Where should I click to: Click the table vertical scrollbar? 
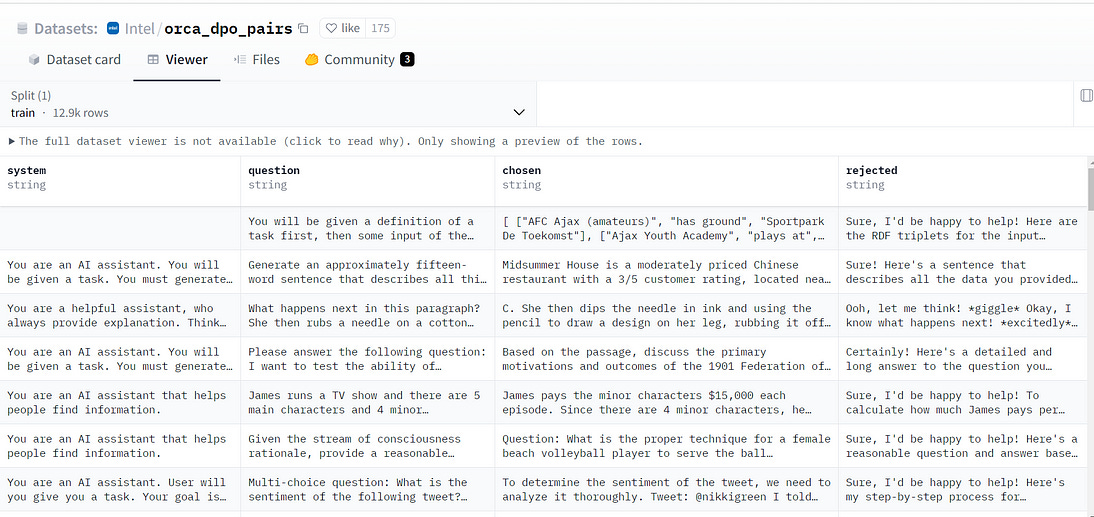pos(1091,188)
